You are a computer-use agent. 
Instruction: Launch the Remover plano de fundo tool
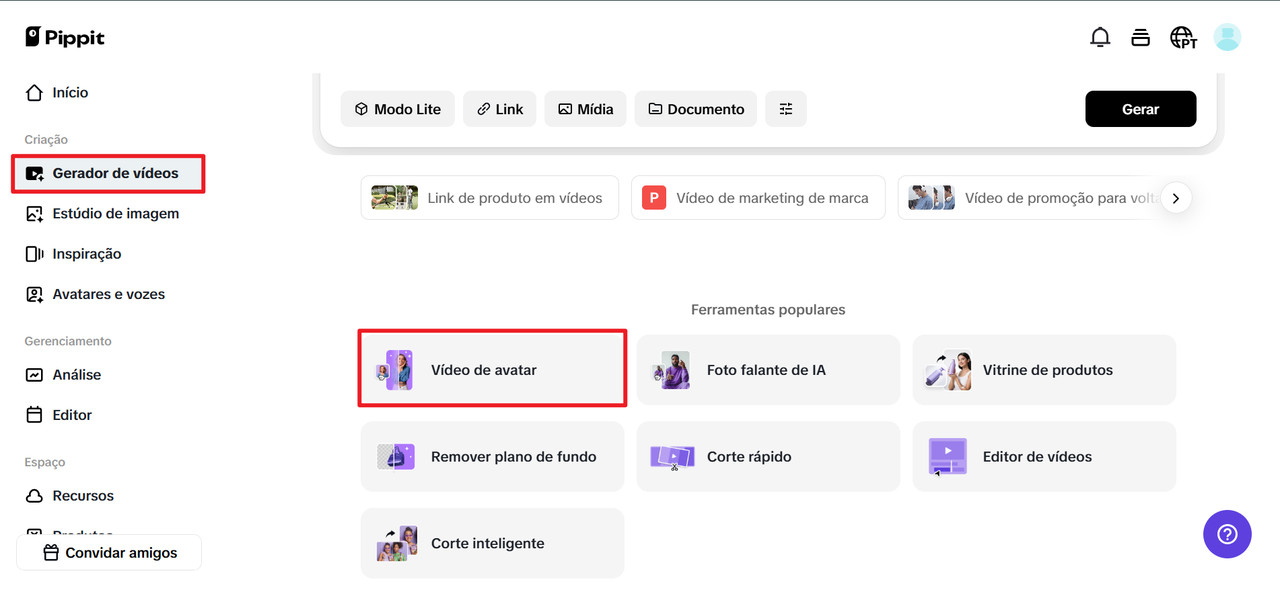[492, 457]
